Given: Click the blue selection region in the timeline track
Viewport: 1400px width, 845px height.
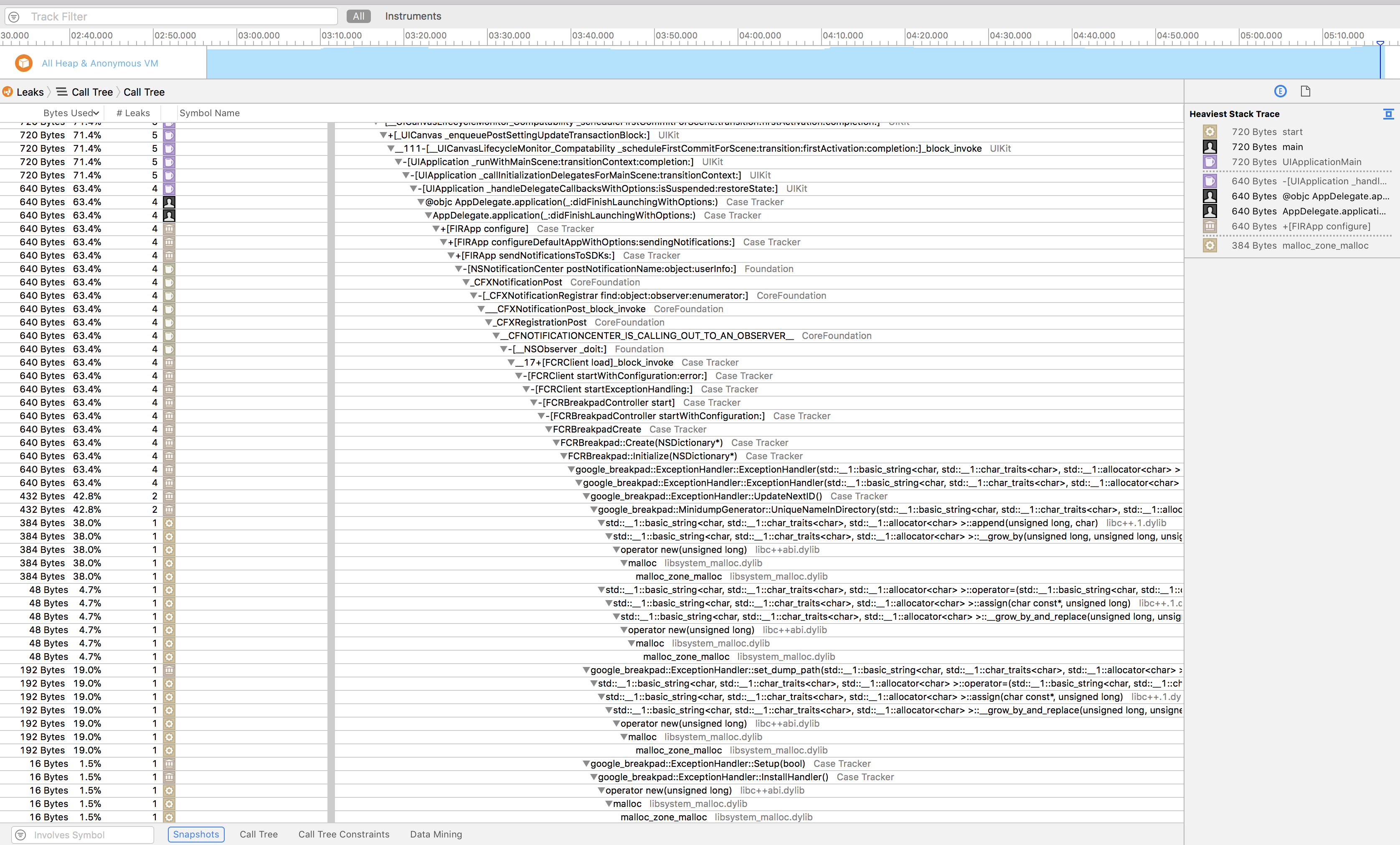Looking at the screenshot, I should coord(796,63).
